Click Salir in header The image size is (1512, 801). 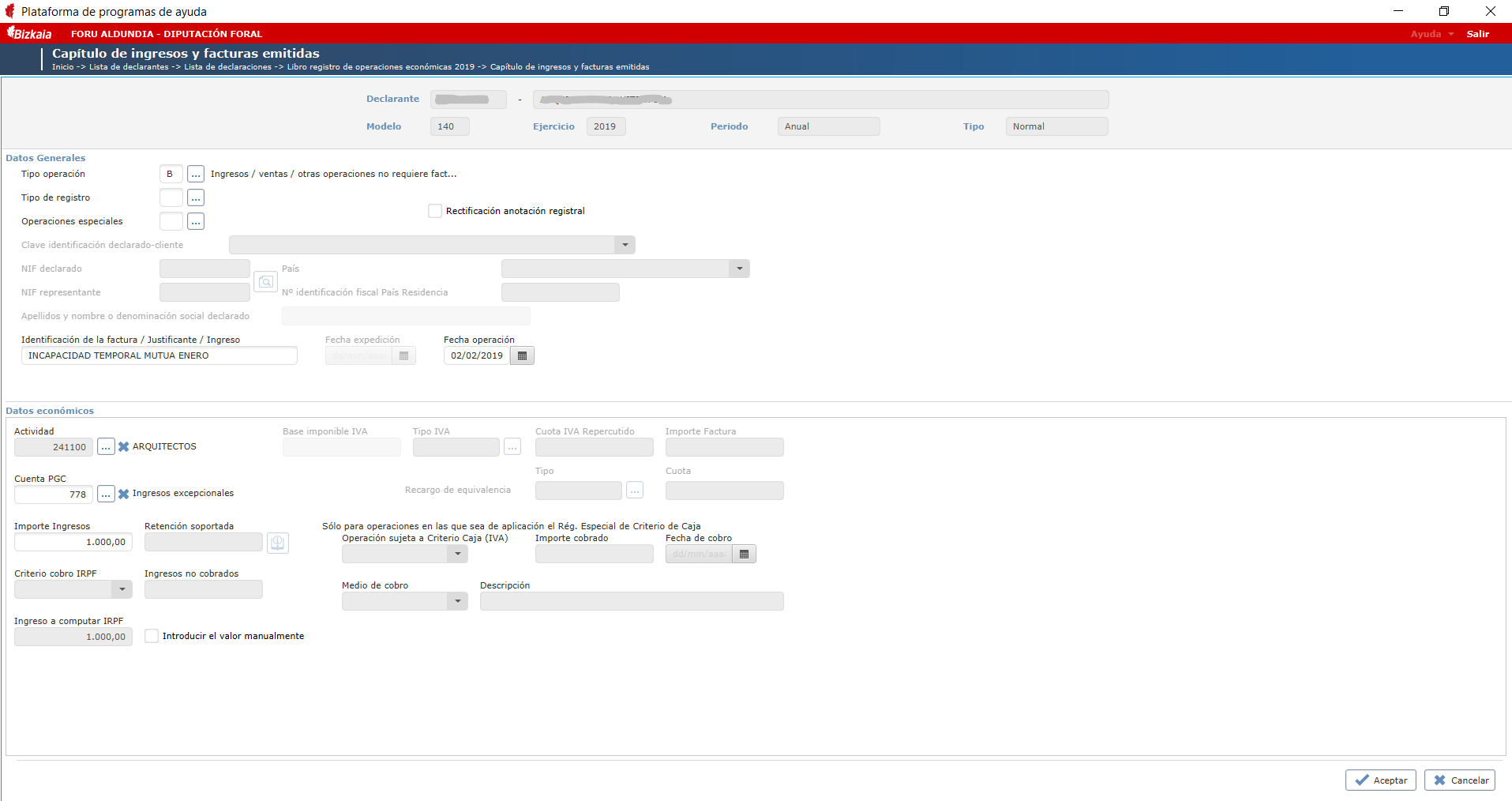[x=1477, y=34]
